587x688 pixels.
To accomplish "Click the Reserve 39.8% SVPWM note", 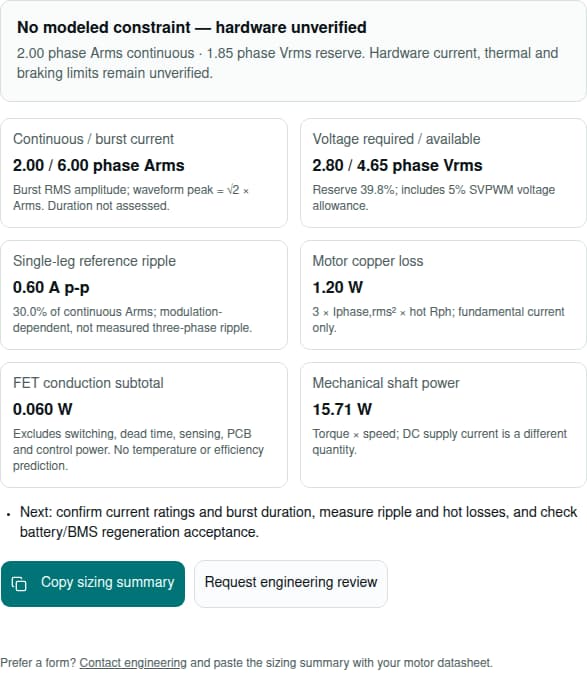I will point(433,197).
